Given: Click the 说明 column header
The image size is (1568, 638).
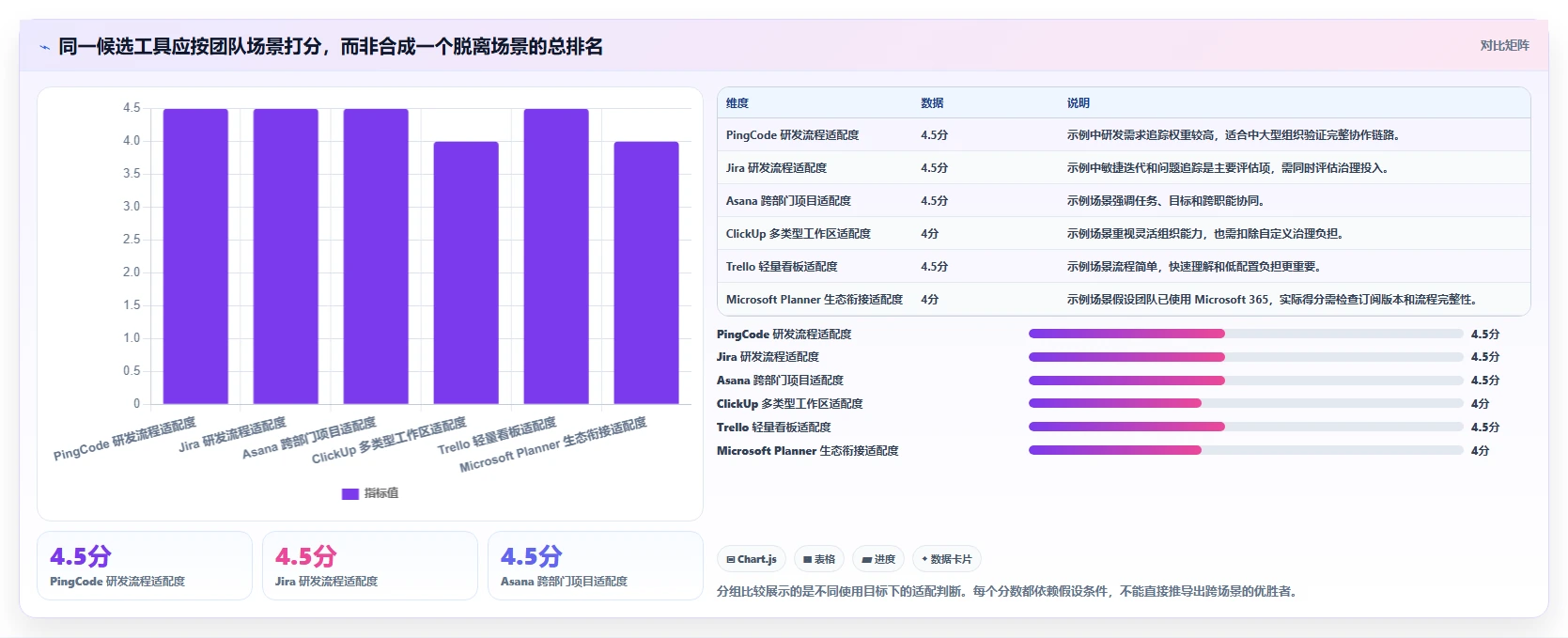Looking at the screenshot, I should (x=1079, y=103).
